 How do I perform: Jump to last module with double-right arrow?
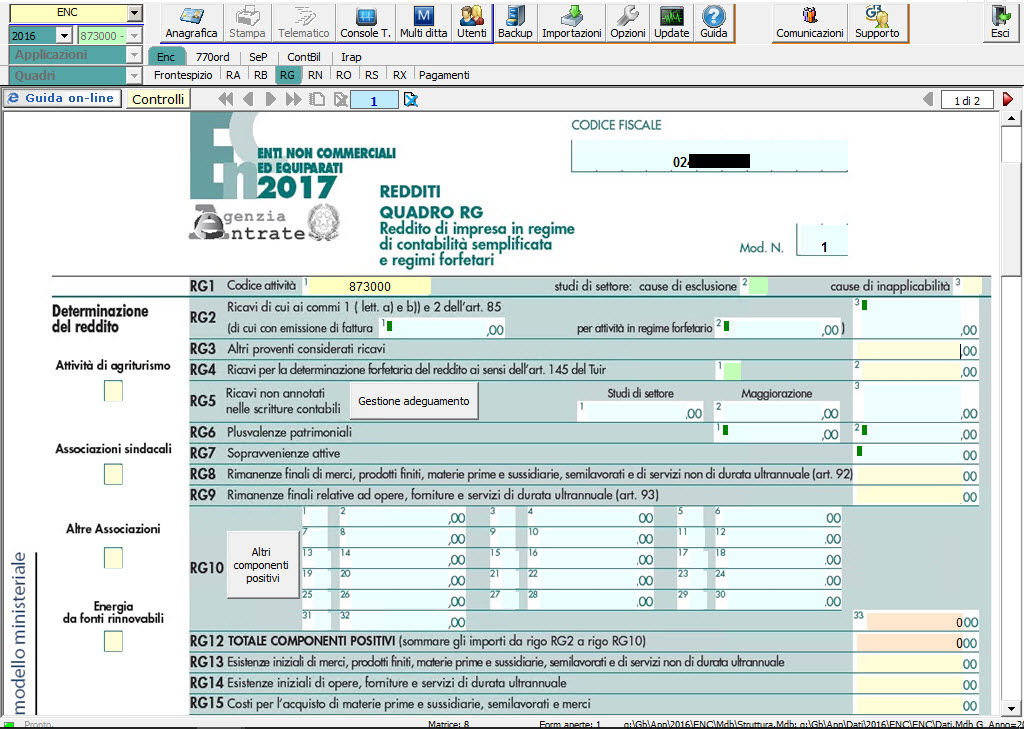click(x=294, y=99)
